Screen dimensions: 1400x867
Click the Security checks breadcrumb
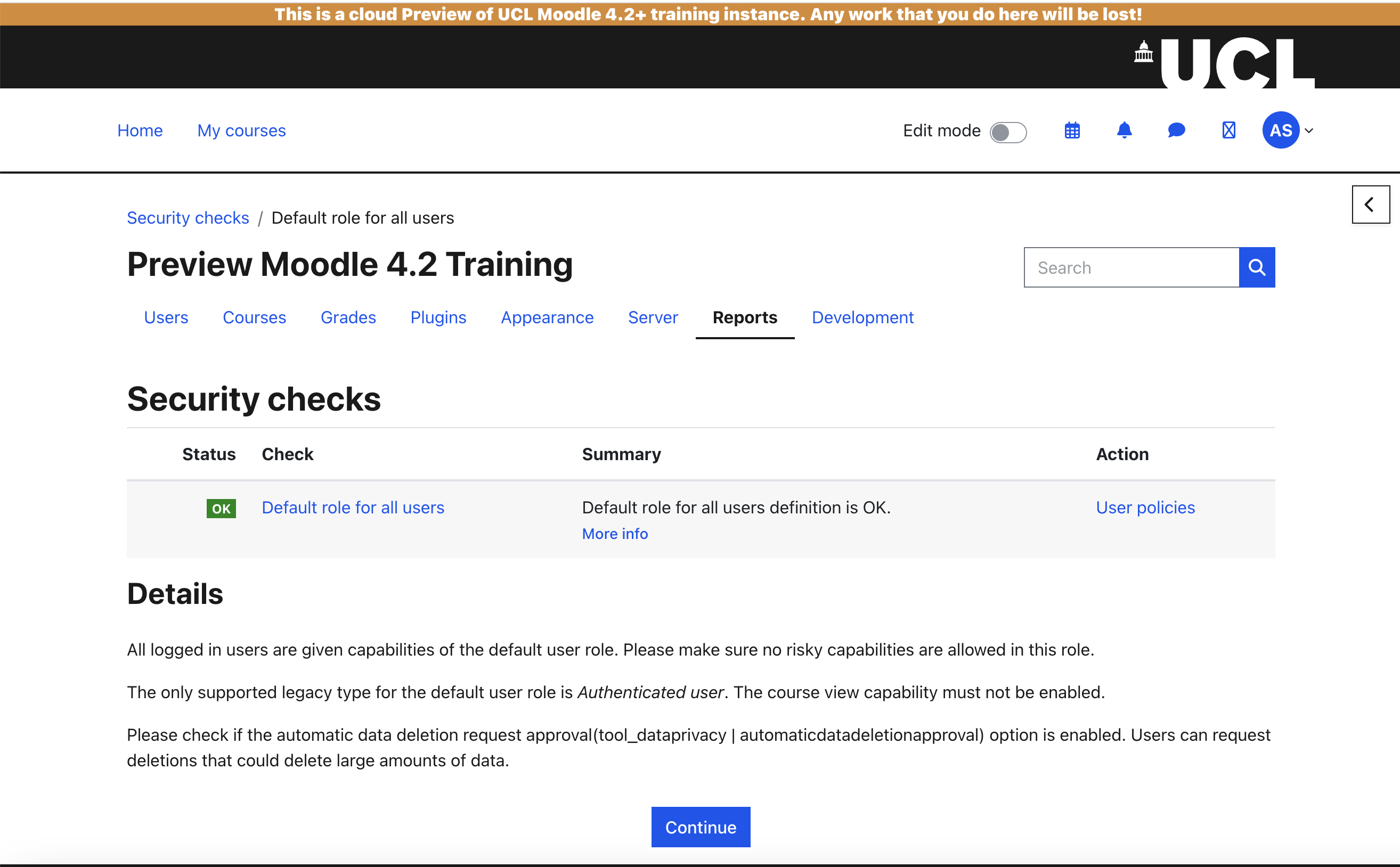click(188, 218)
